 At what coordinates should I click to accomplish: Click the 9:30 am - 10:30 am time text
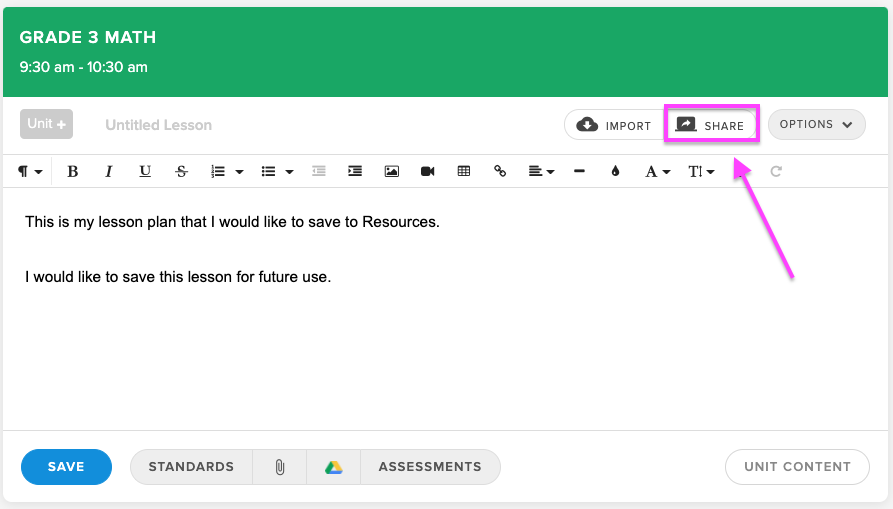click(84, 67)
